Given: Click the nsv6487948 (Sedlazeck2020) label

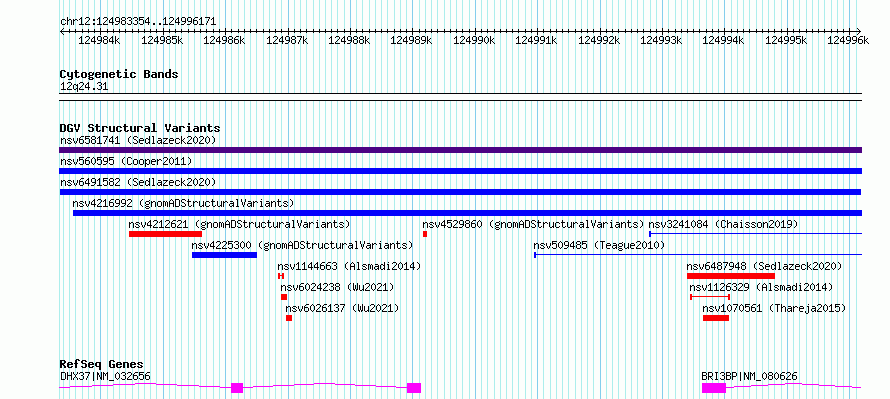Looking at the screenshot, I should click(764, 266).
